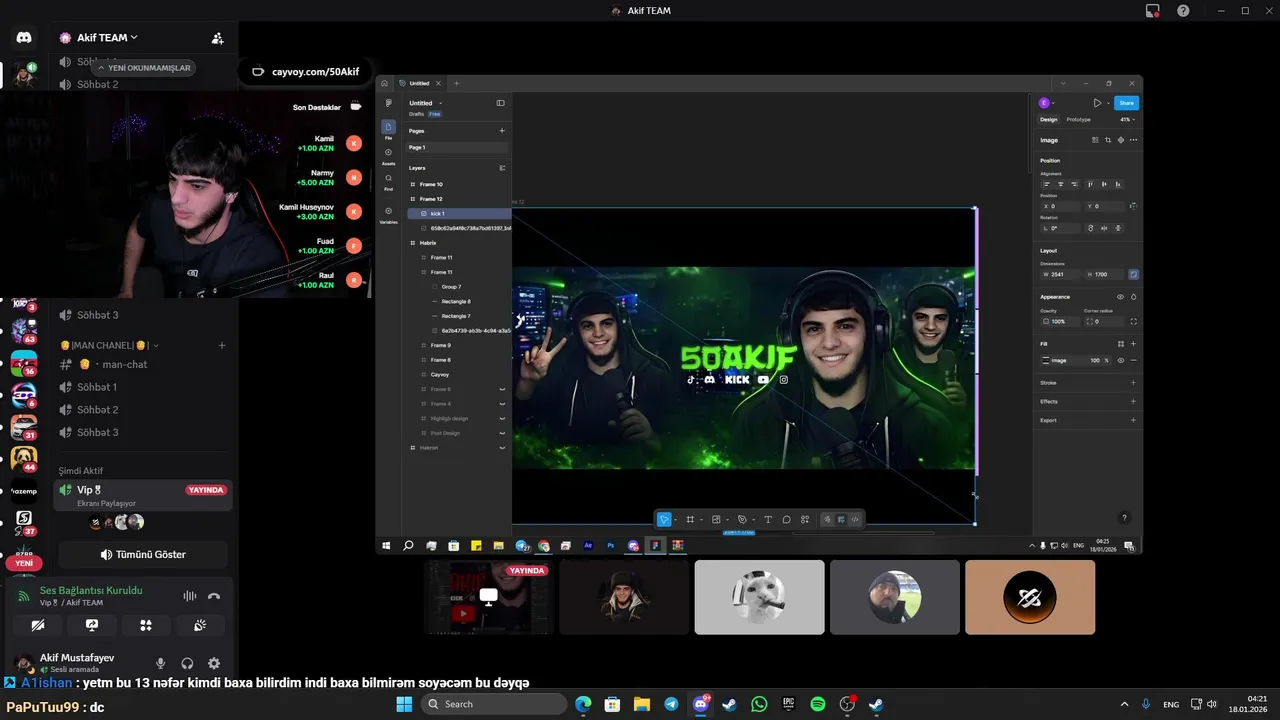This screenshot has height=720, width=1280.
Task: Click the Figma present play icon
Action: (x=1097, y=103)
